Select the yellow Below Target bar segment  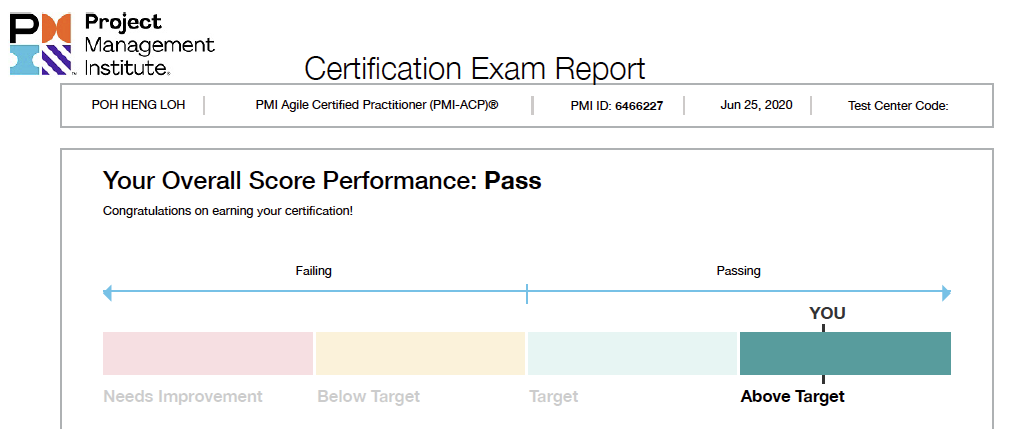[x=420, y=353]
